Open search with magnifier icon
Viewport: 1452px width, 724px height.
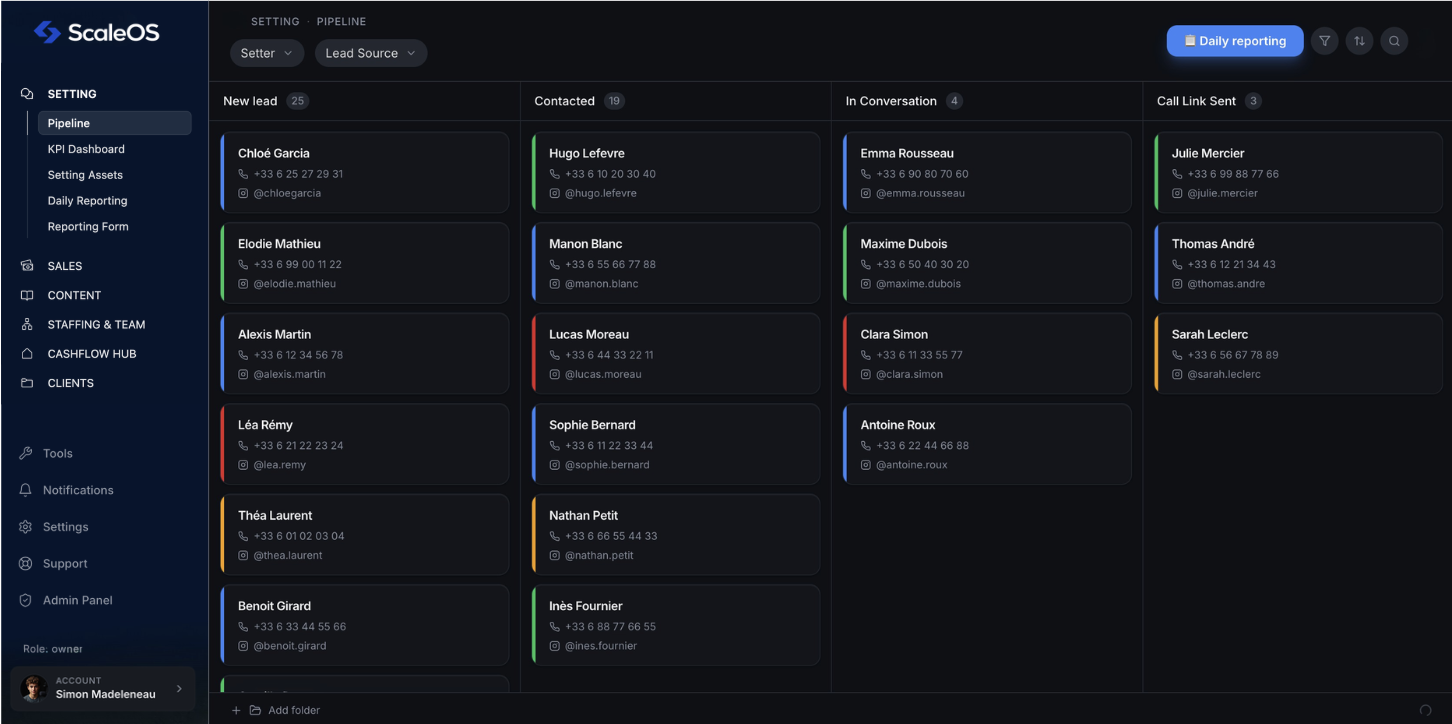coord(1394,41)
